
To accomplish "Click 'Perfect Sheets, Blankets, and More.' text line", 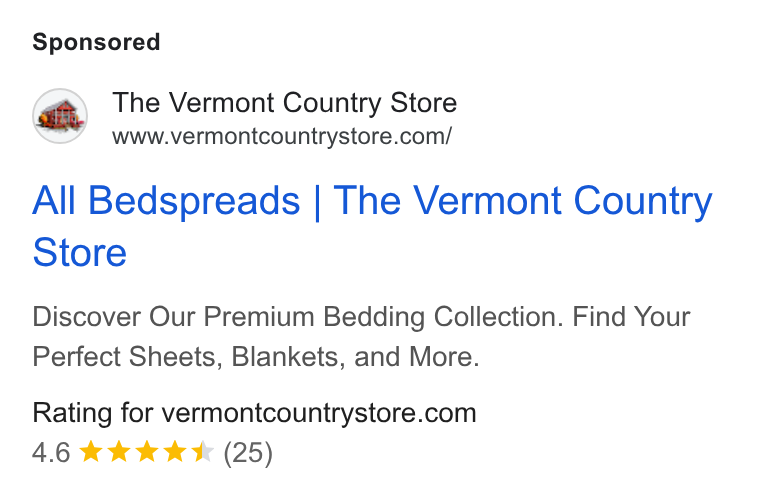I will tap(256, 357).
